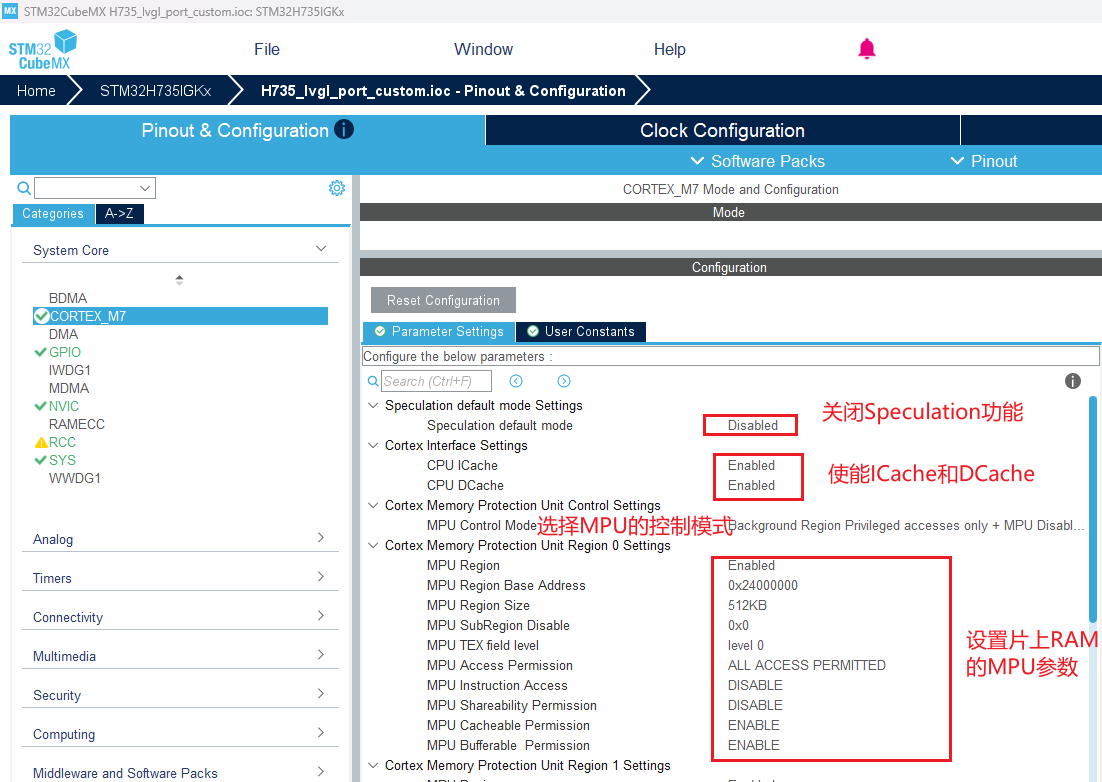
Task: Click the CPU DCache Enabled value
Action: click(x=751, y=486)
